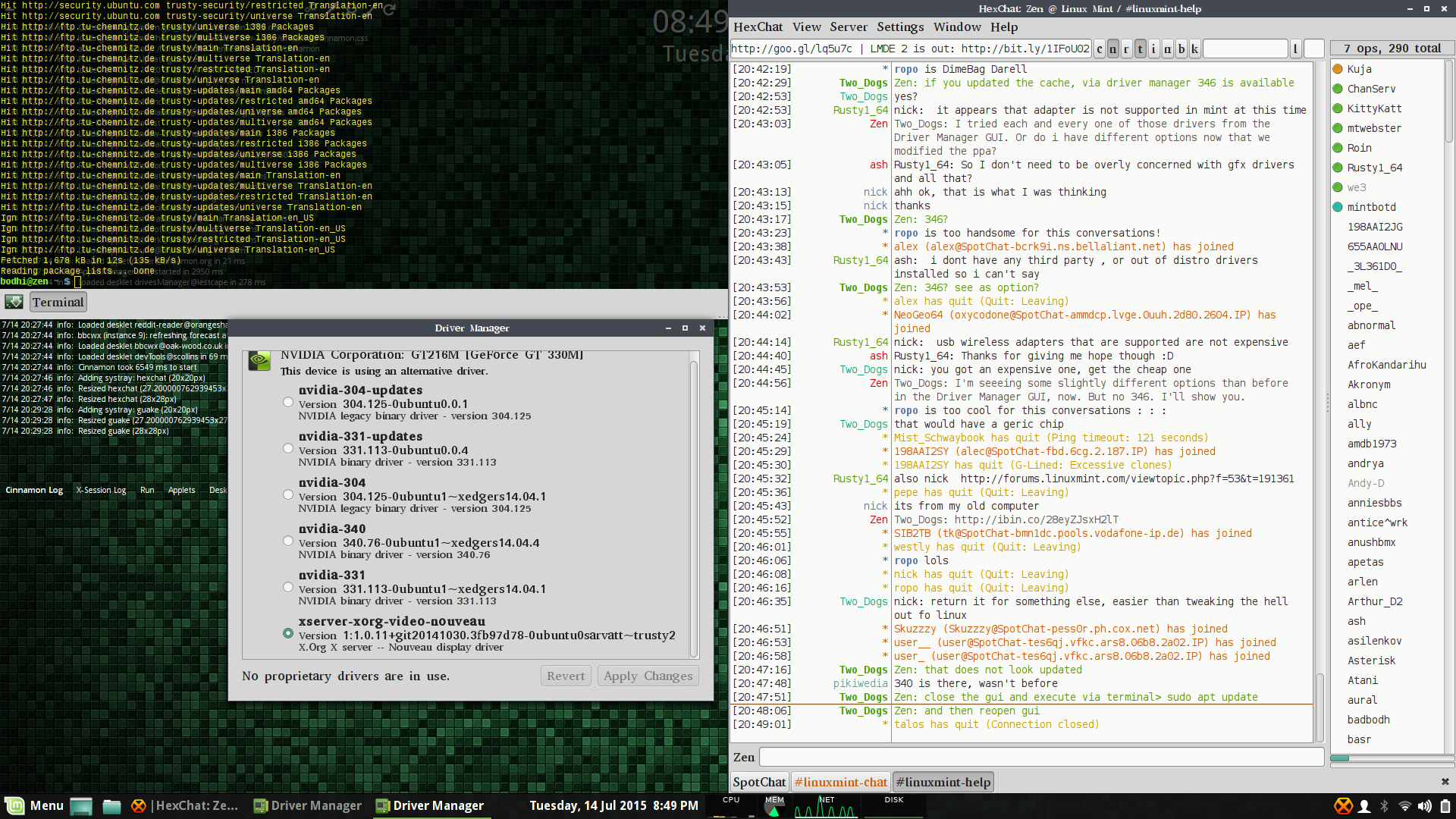Click the green status dot beside ChanServ
Screen dimensions: 1456x819
pos(1338,89)
